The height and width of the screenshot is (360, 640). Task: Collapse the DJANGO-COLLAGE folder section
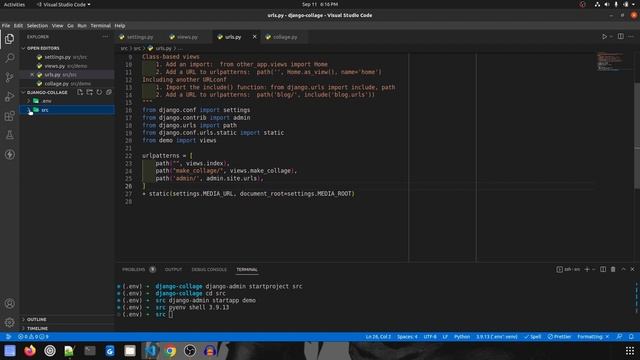(x=47, y=92)
